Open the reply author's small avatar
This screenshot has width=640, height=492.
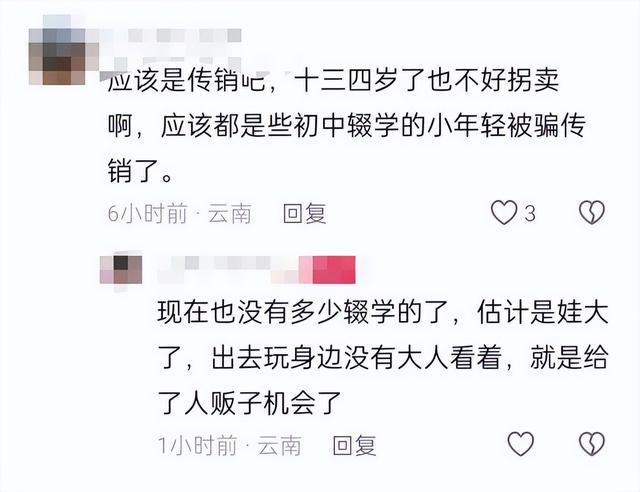121,270
